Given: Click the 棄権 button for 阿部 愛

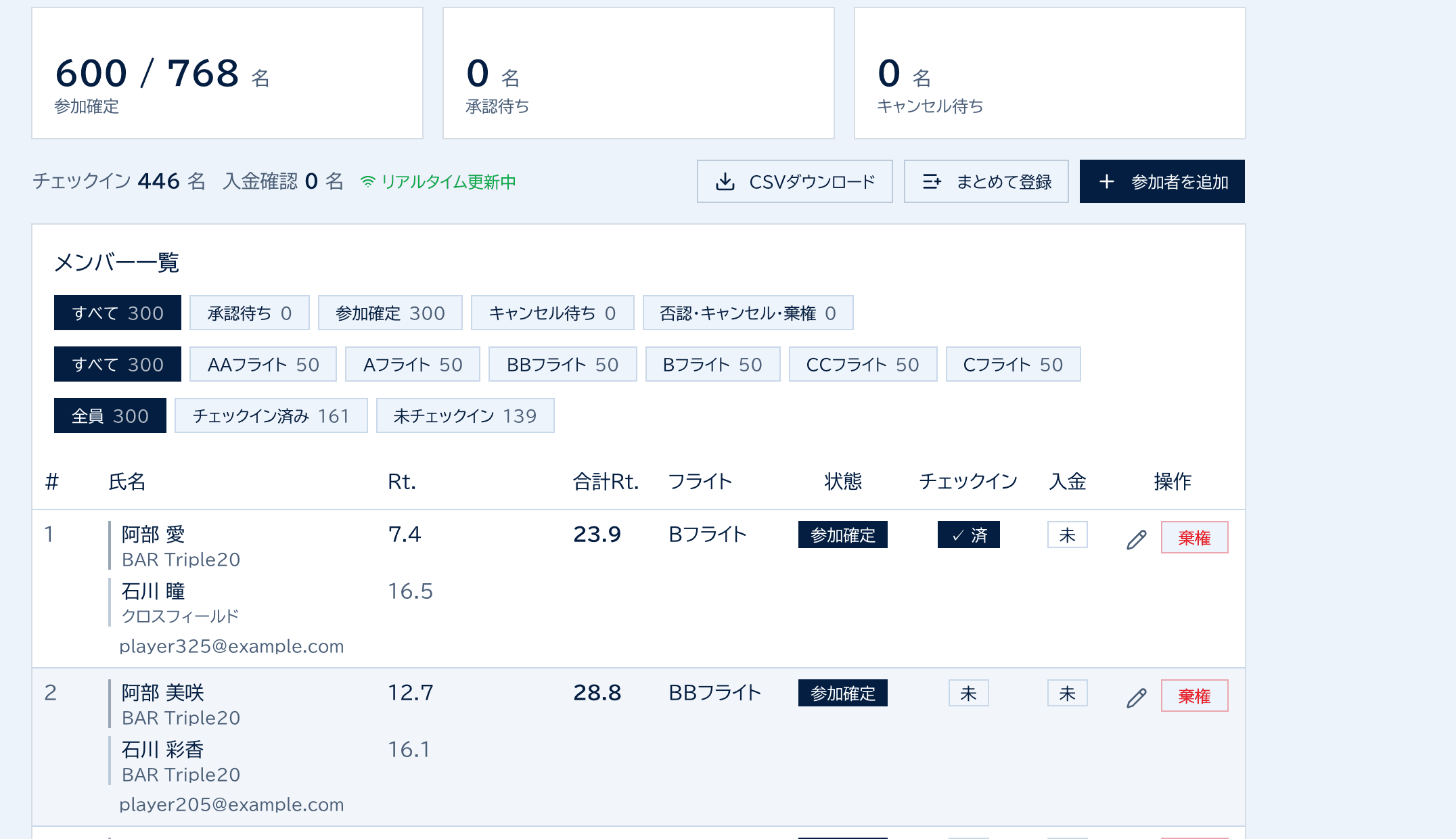Looking at the screenshot, I should [x=1195, y=537].
